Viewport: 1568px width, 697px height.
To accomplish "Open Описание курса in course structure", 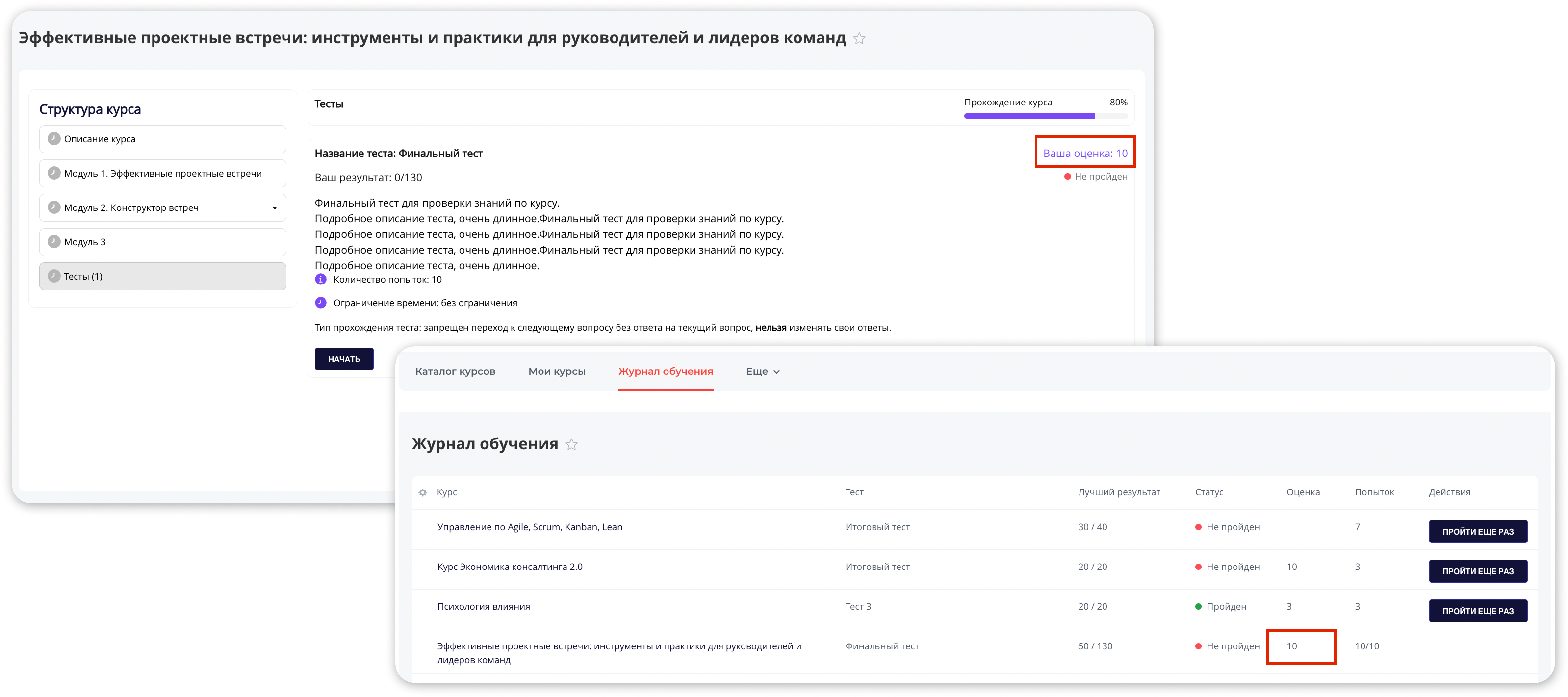I will pyautogui.click(x=163, y=139).
